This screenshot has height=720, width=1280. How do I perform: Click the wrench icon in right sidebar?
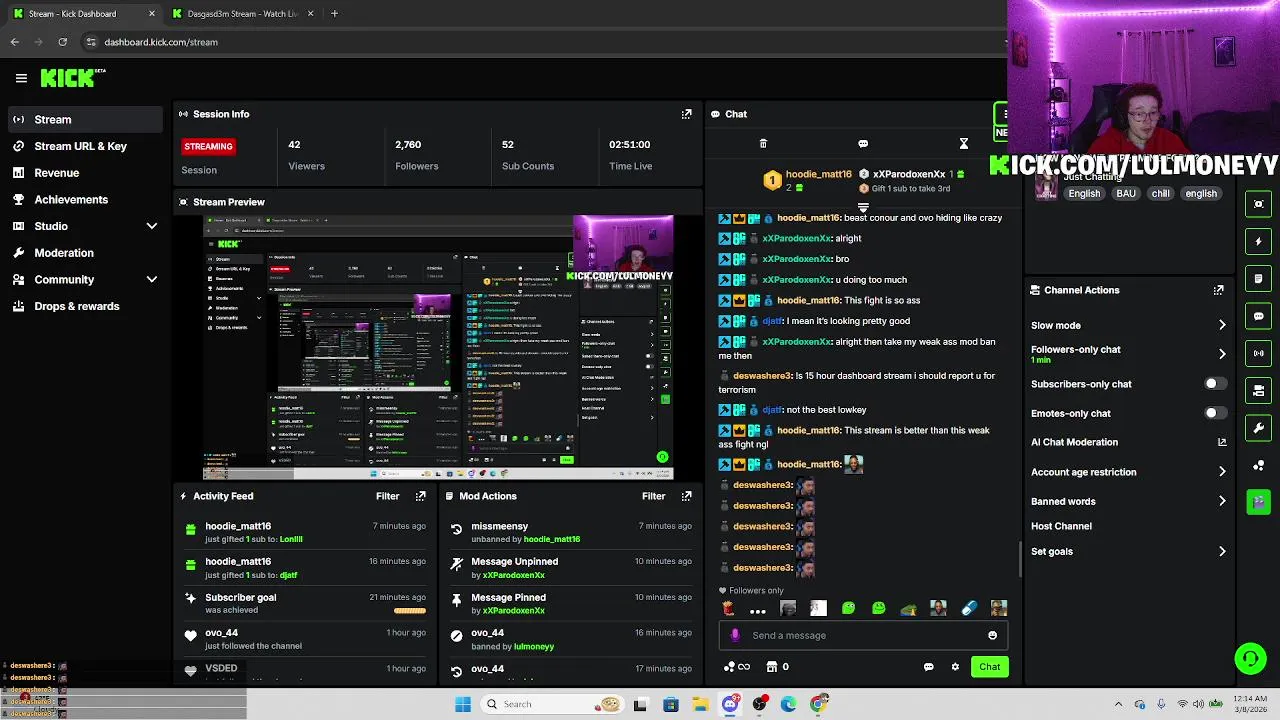pyautogui.click(x=1258, y=428)
